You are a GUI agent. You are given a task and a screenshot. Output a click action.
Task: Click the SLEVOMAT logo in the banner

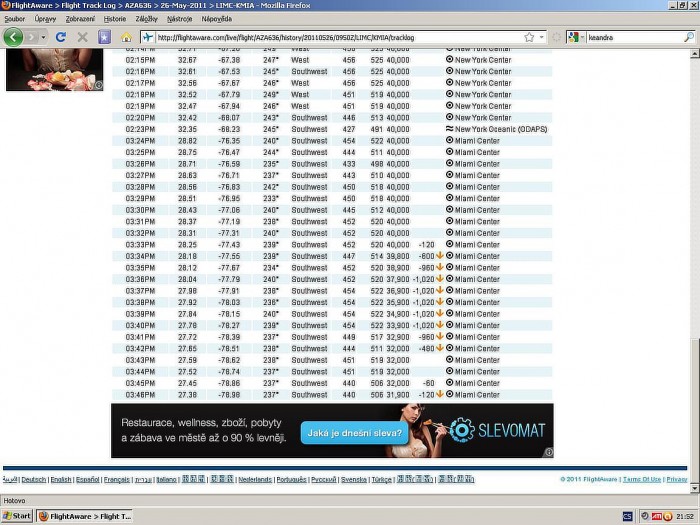(497, 430)
